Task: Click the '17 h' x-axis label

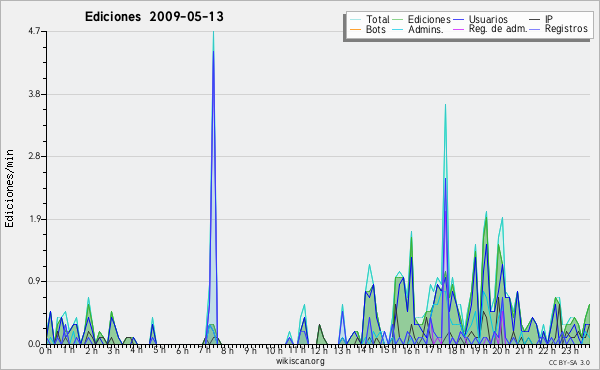Action: click(x=433, y=350)
